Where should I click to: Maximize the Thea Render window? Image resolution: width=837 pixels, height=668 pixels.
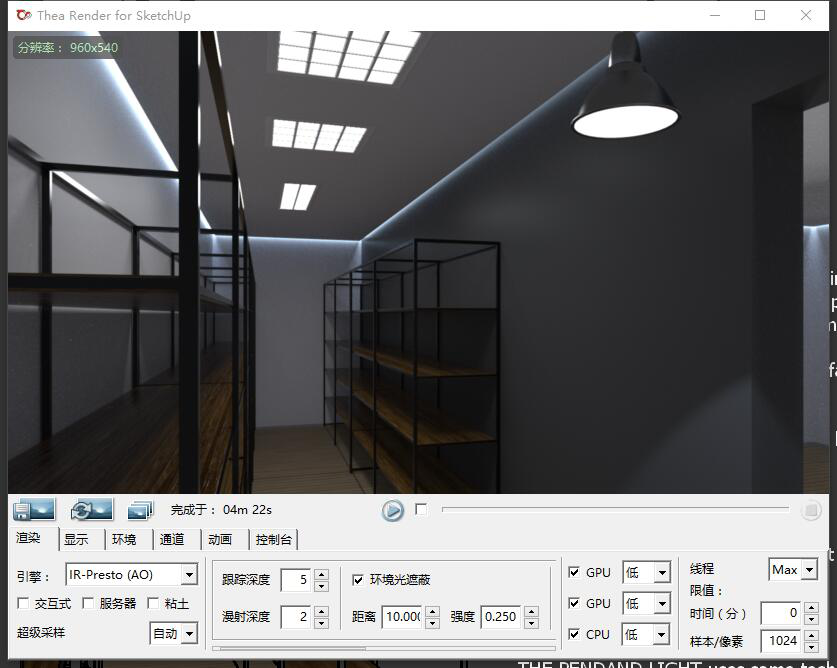point(760,15)
